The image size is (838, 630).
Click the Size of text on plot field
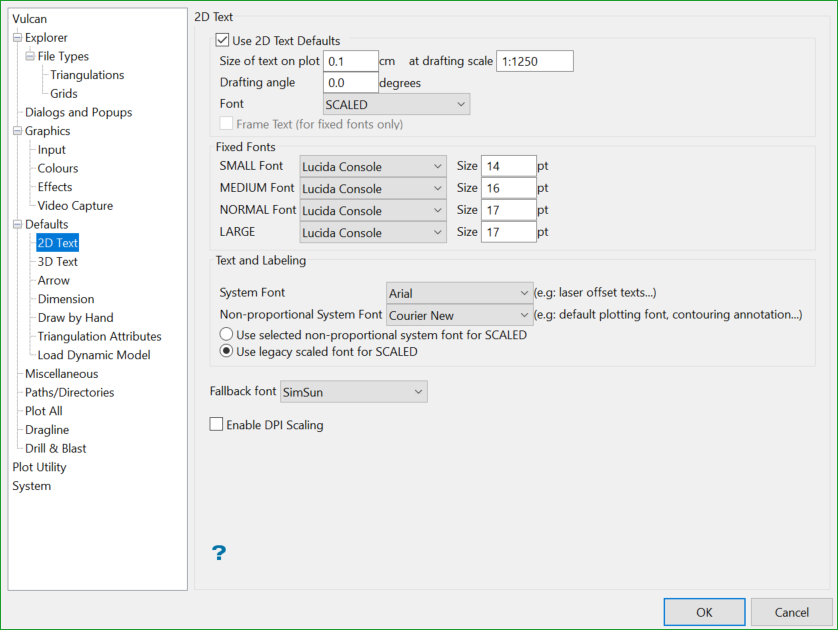click(350, 61)
